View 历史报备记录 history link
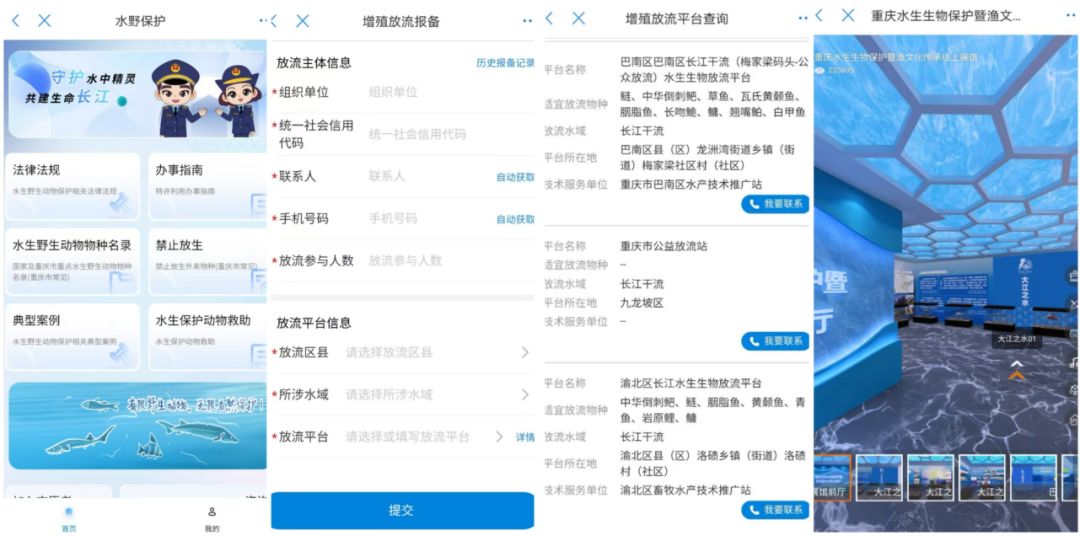 click(505, 63)
